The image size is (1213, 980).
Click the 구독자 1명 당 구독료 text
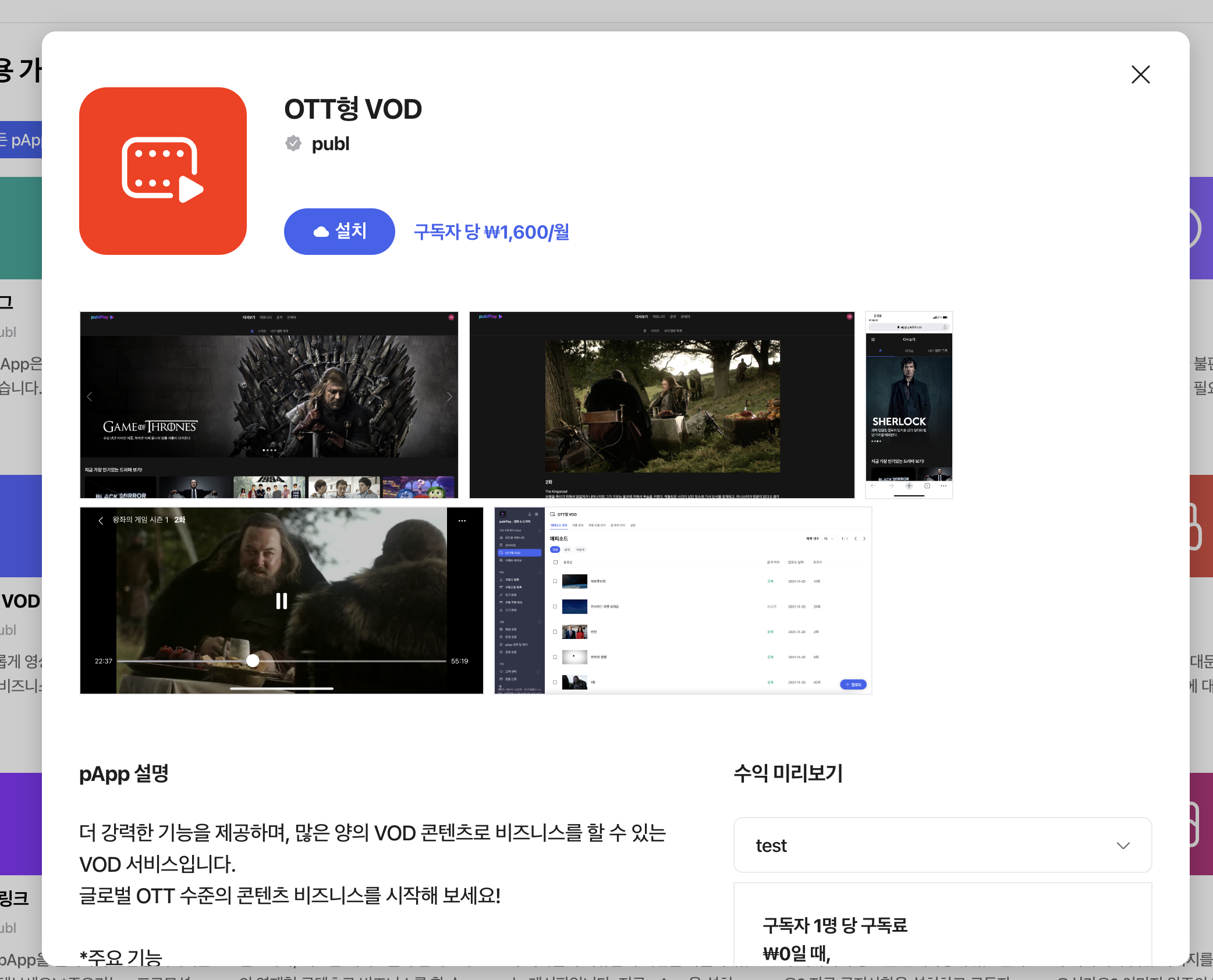835,925
